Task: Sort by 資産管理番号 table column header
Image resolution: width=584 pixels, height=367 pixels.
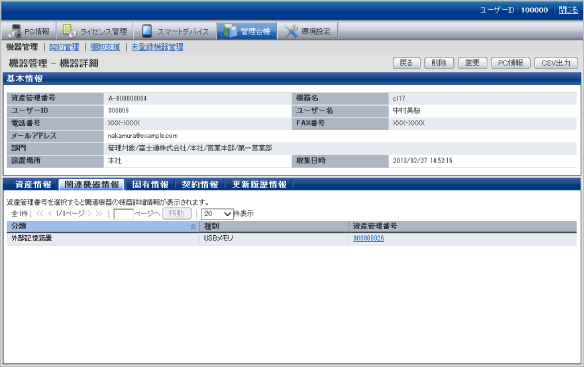Action: (x=463, y=226)
